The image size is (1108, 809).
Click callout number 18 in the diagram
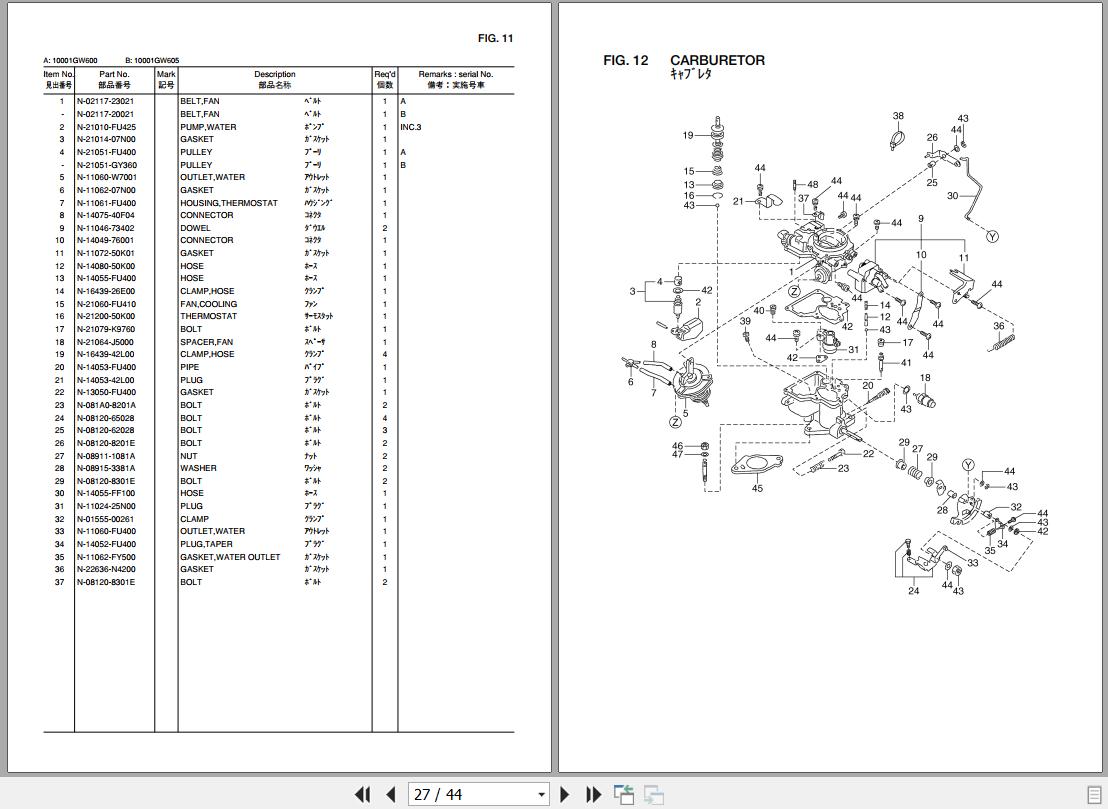coord(925,378)
